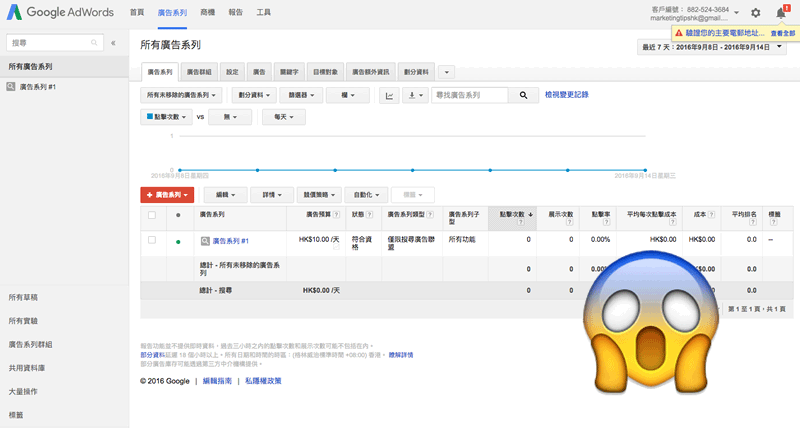Open the 詳情 dropdown above the table

(x=271, y=195)
